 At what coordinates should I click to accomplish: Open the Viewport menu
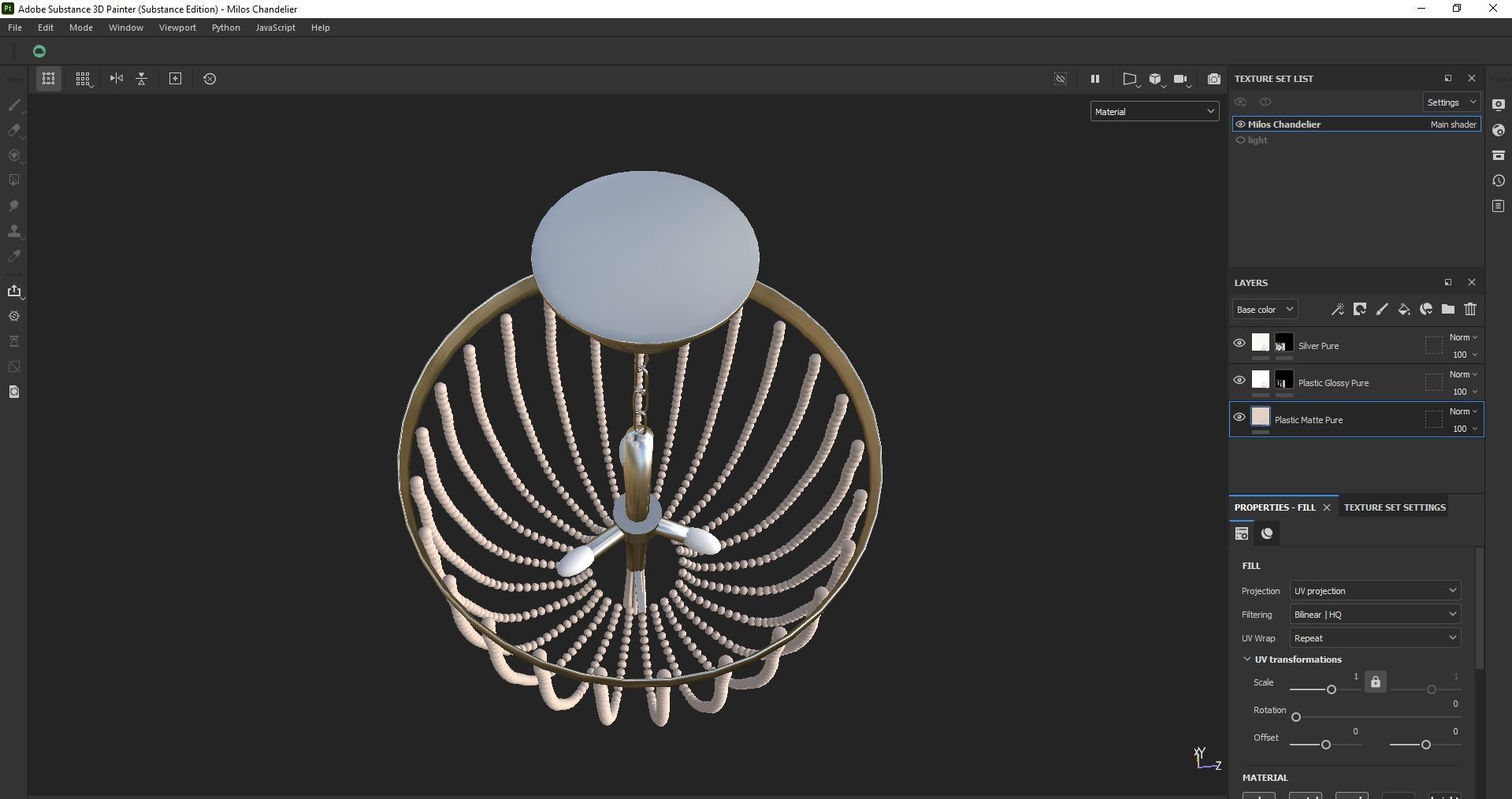point(177,28)
